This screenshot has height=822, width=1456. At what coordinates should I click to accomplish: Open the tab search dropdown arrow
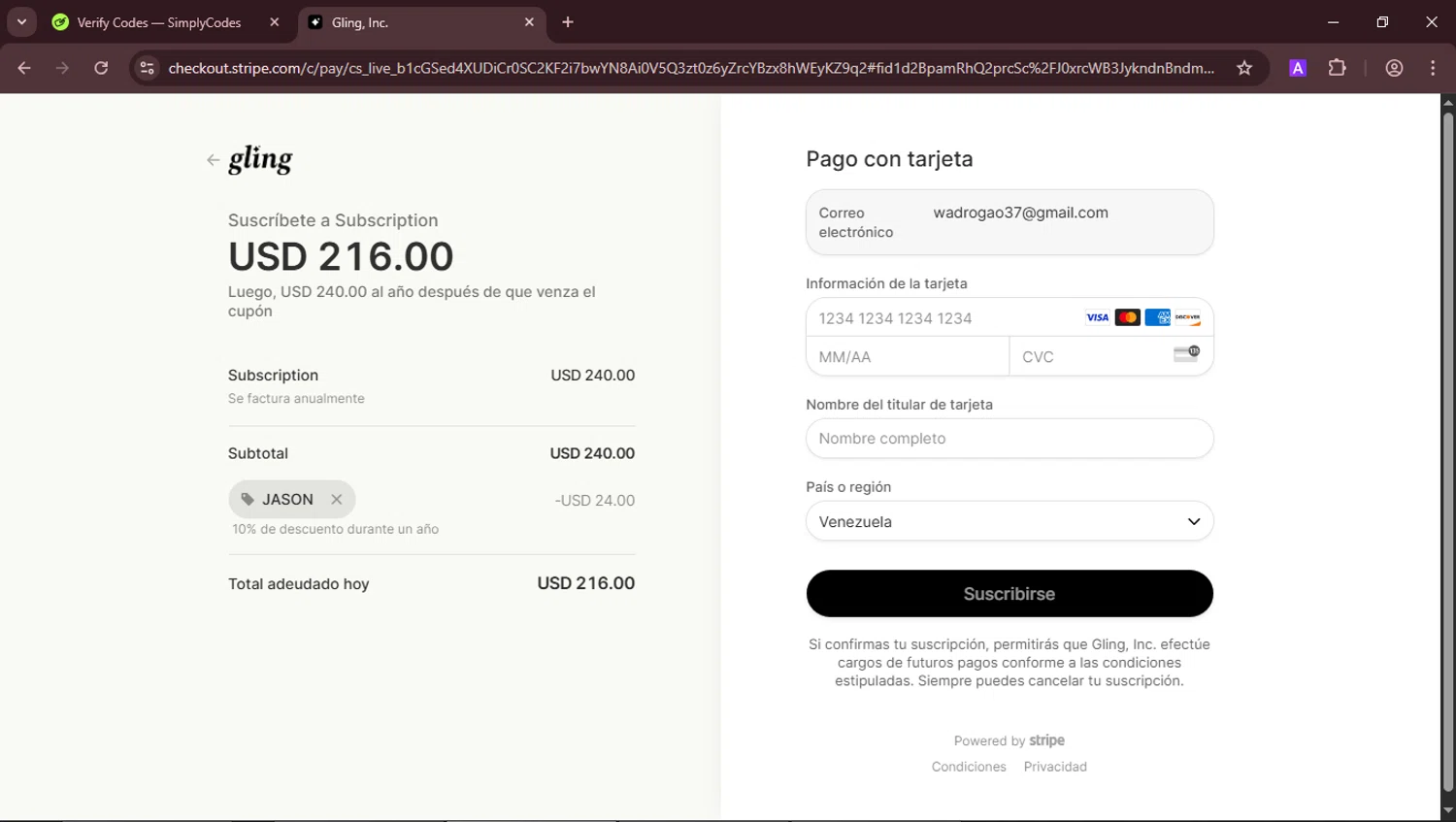pyautogui.click(x=21, y=22)
